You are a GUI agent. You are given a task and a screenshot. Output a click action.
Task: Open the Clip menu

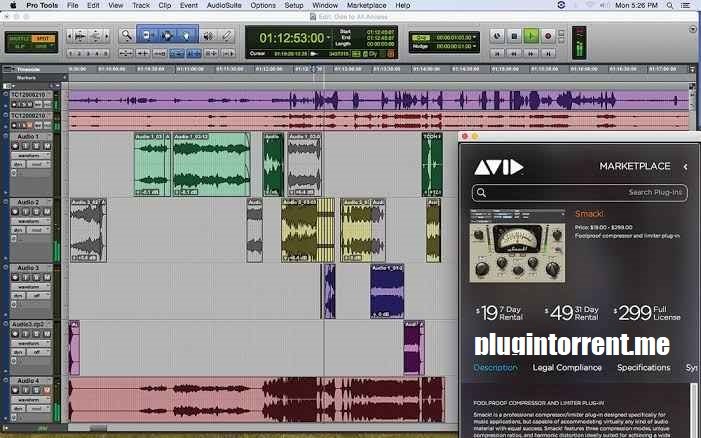click(165, 5)
